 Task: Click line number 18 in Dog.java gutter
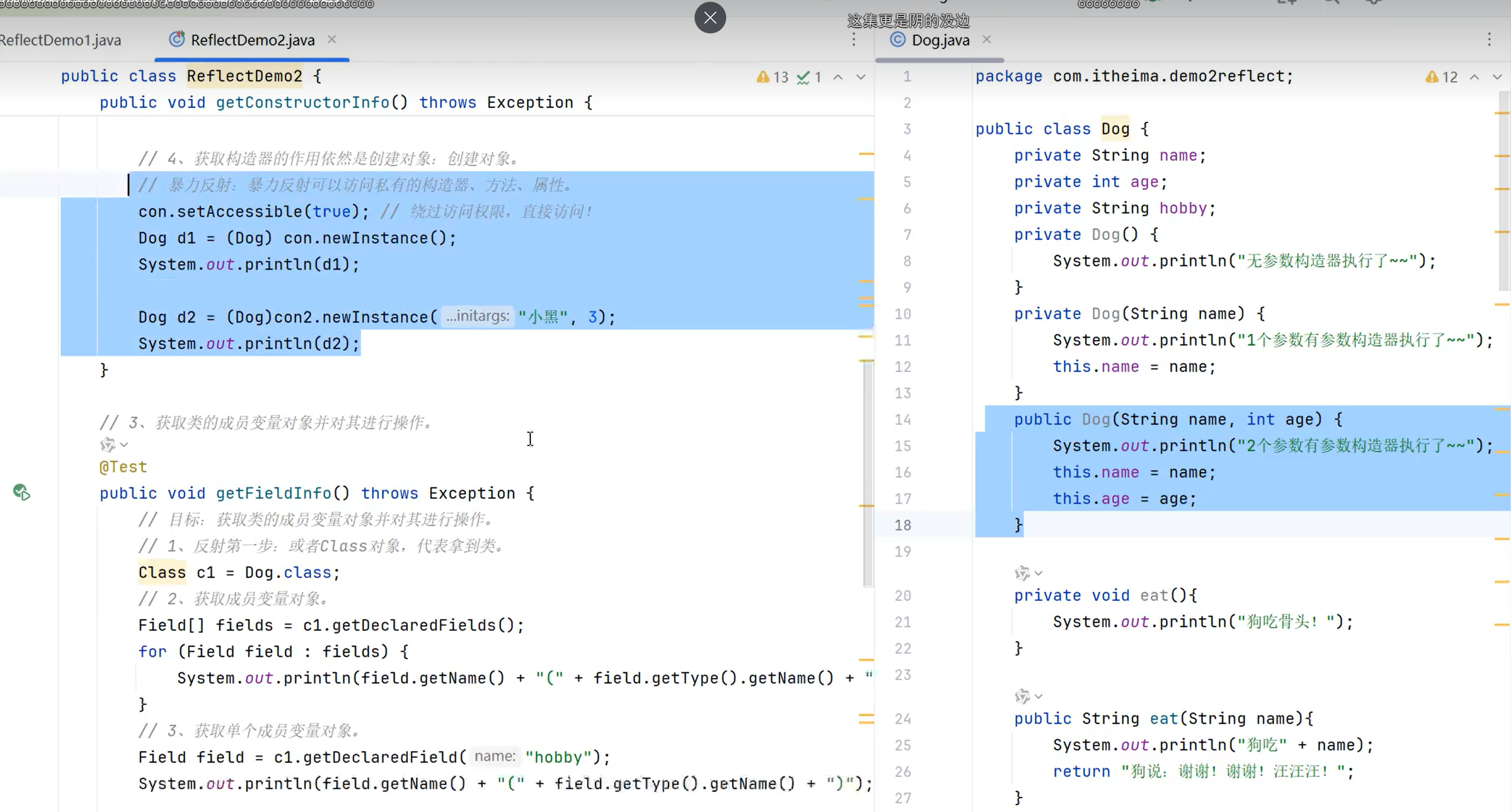point(903,525)
